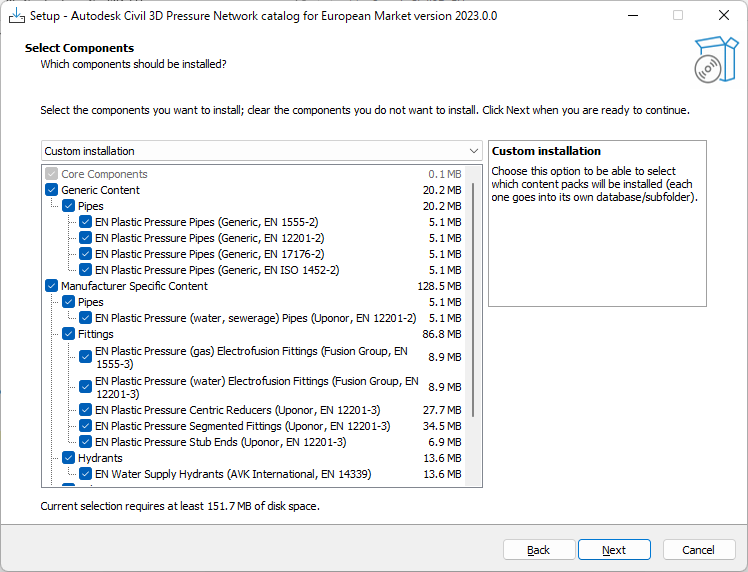Select 'Hydrants' tree row label
Image resolution: width=748 pixels, height=572 pixels.
pos(100,458)
